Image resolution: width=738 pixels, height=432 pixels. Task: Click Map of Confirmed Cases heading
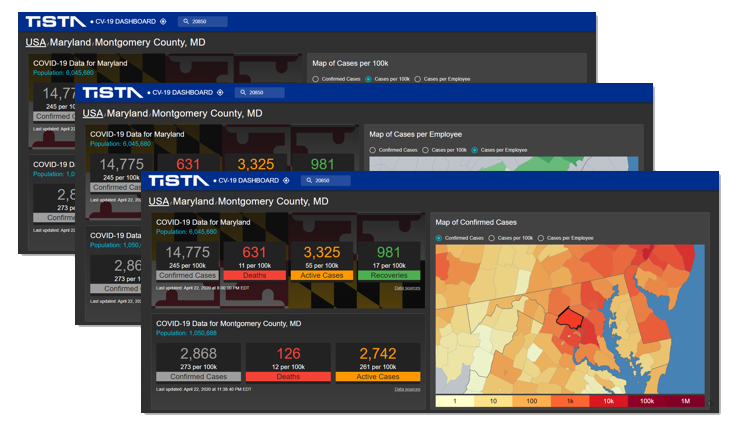(x=476, y=222)
